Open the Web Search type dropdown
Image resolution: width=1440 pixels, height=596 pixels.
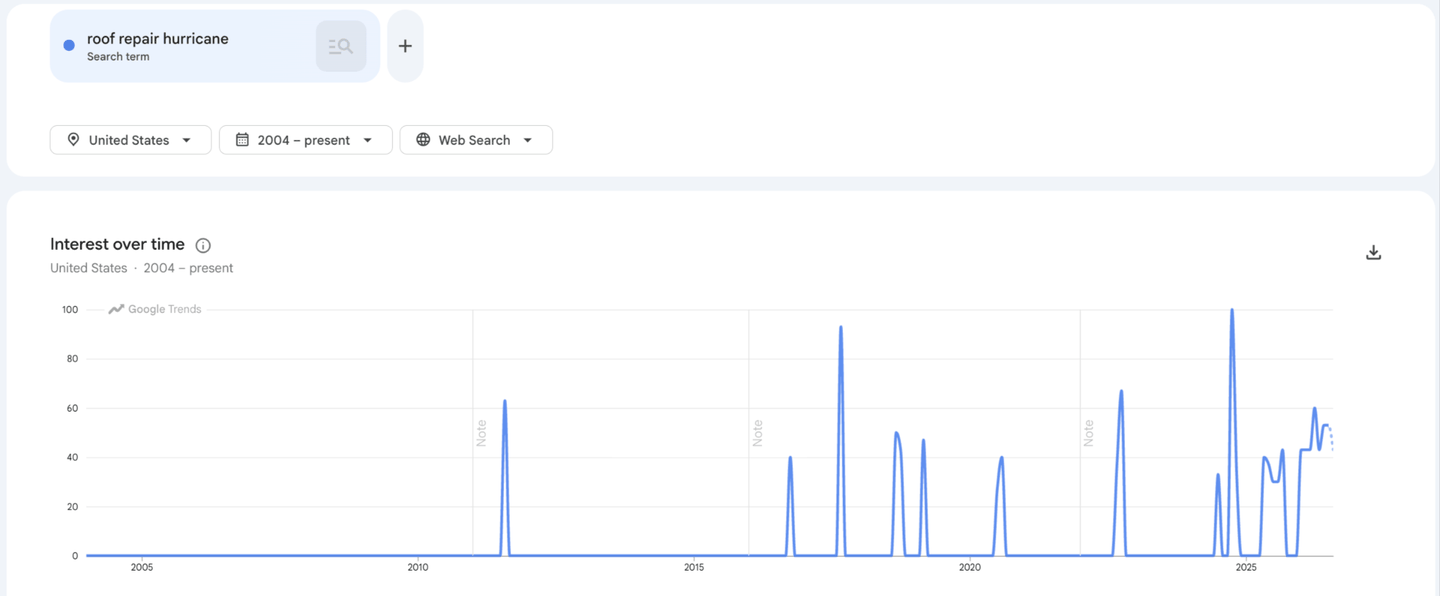(x=476, y=140)
